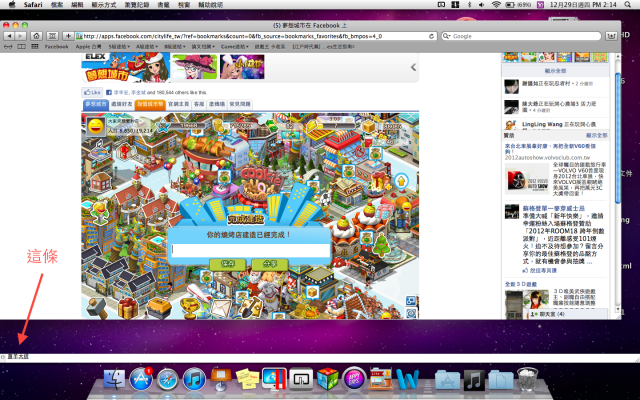Click the left green button in dialog
Image resolution: width=640 pixels, height=400 pixels.
coord(227,264)
